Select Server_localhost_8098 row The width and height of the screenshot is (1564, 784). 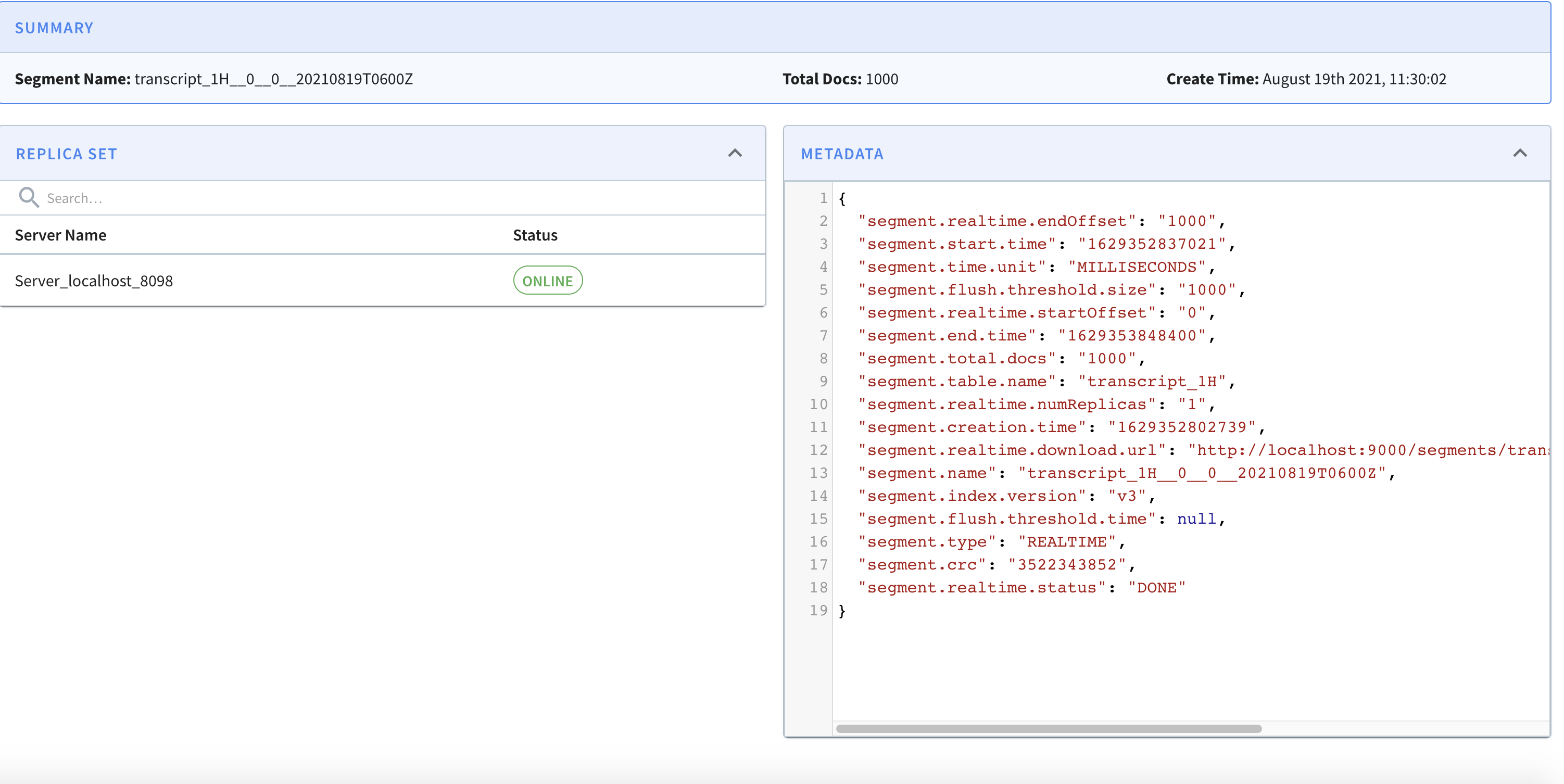383,281
